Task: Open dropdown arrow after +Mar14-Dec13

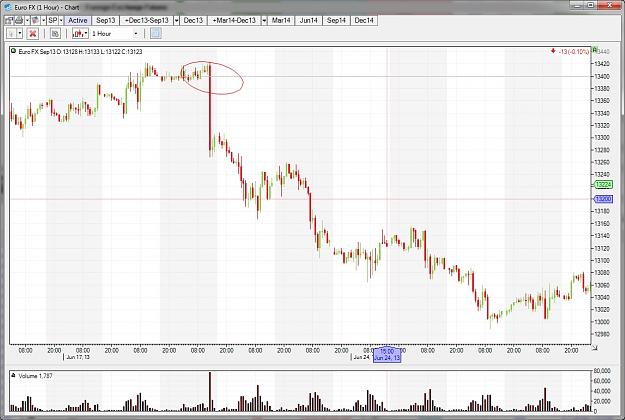Action: (264, 20)
